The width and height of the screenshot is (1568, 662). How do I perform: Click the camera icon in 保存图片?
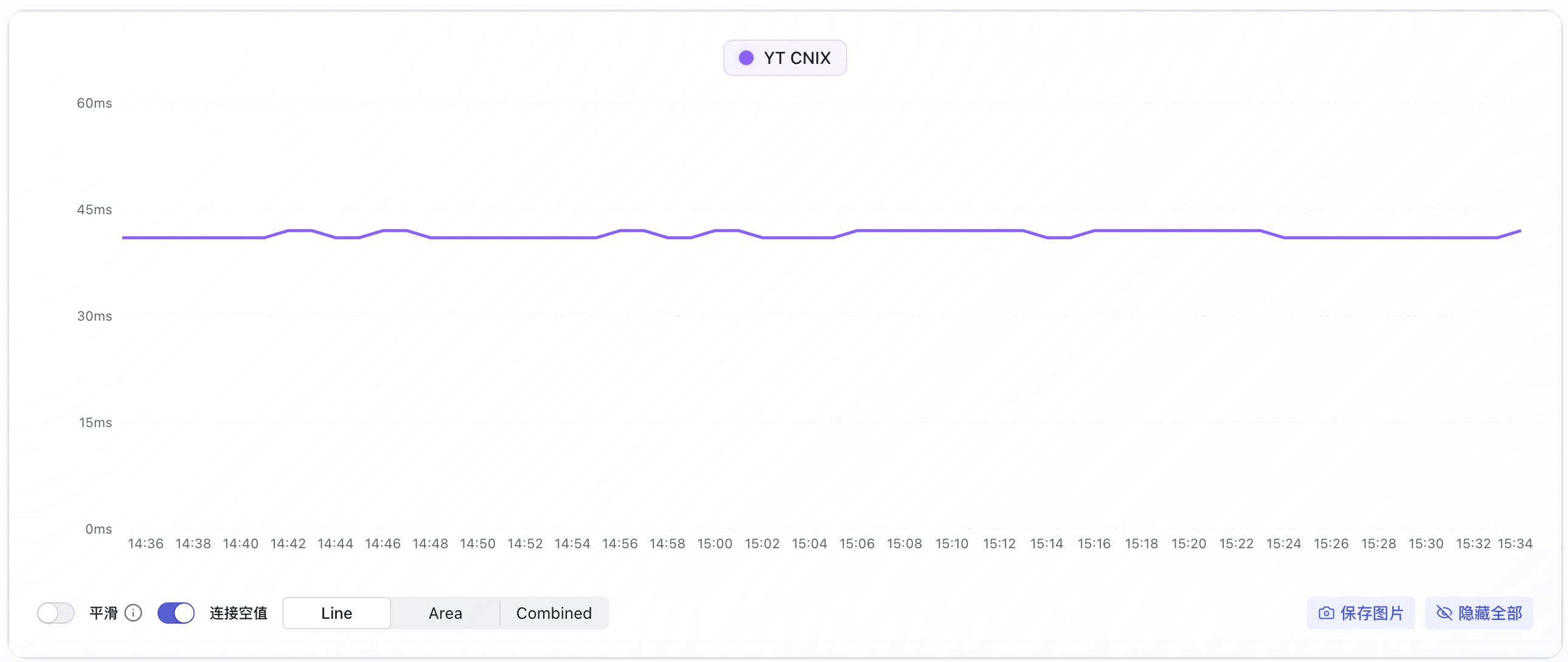[1327, 613]
